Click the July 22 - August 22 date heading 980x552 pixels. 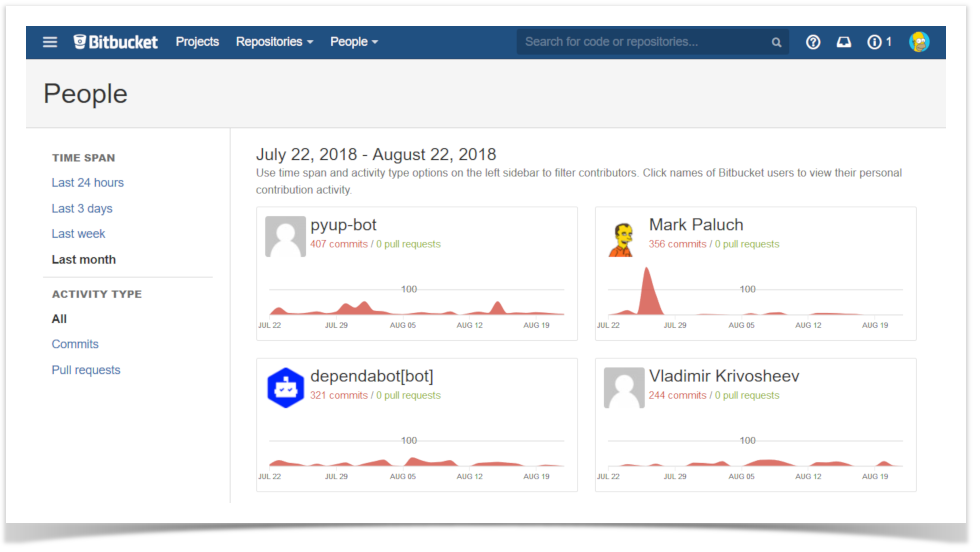[x=376, y=154]
